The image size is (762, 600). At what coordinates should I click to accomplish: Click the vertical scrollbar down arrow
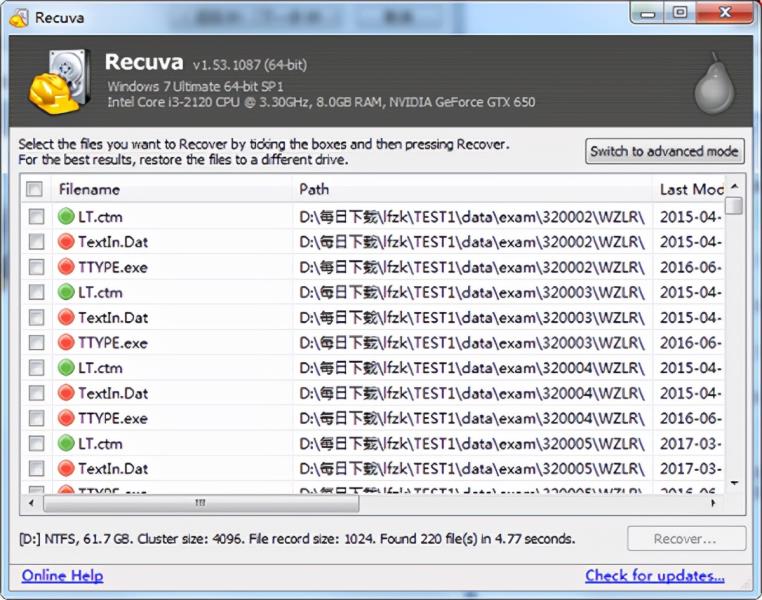pyautogui.click(x=734, y=483)
